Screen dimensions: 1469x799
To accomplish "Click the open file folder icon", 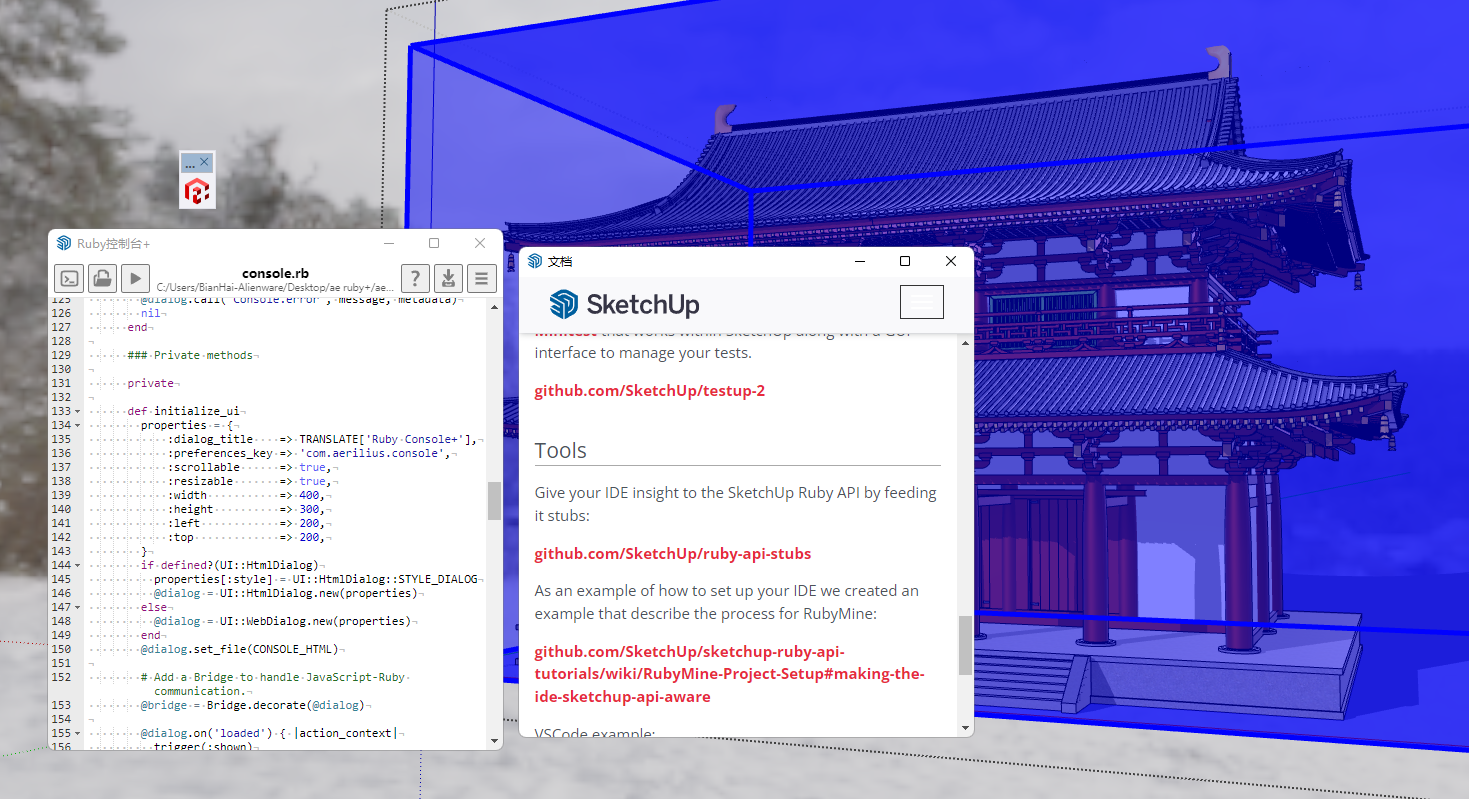I will tap(102, 278).
